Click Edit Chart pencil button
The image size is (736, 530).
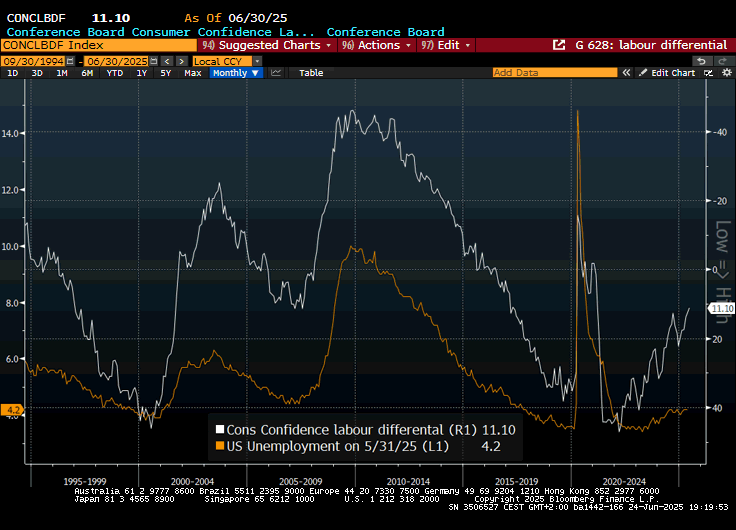[x=667, y=73]
